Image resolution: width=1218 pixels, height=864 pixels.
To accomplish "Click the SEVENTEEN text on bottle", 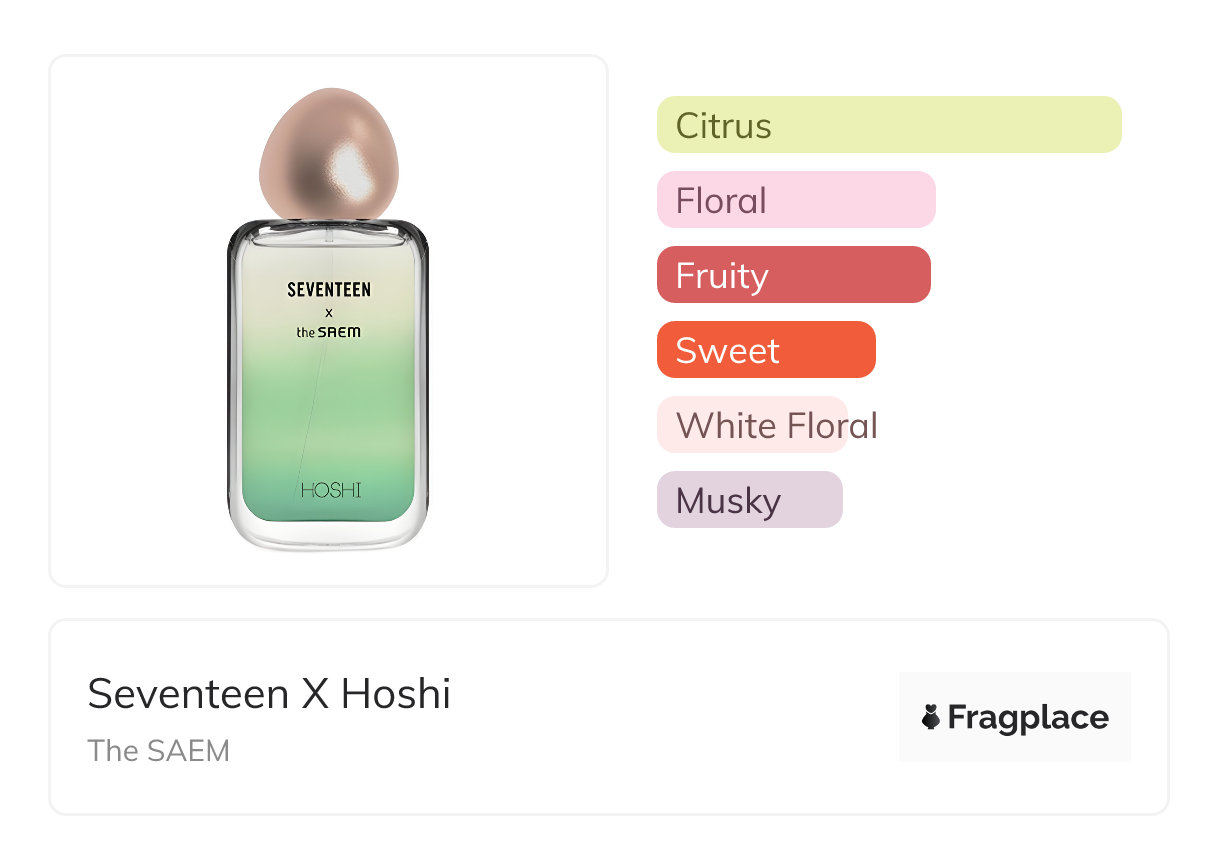I will (328, 290).
